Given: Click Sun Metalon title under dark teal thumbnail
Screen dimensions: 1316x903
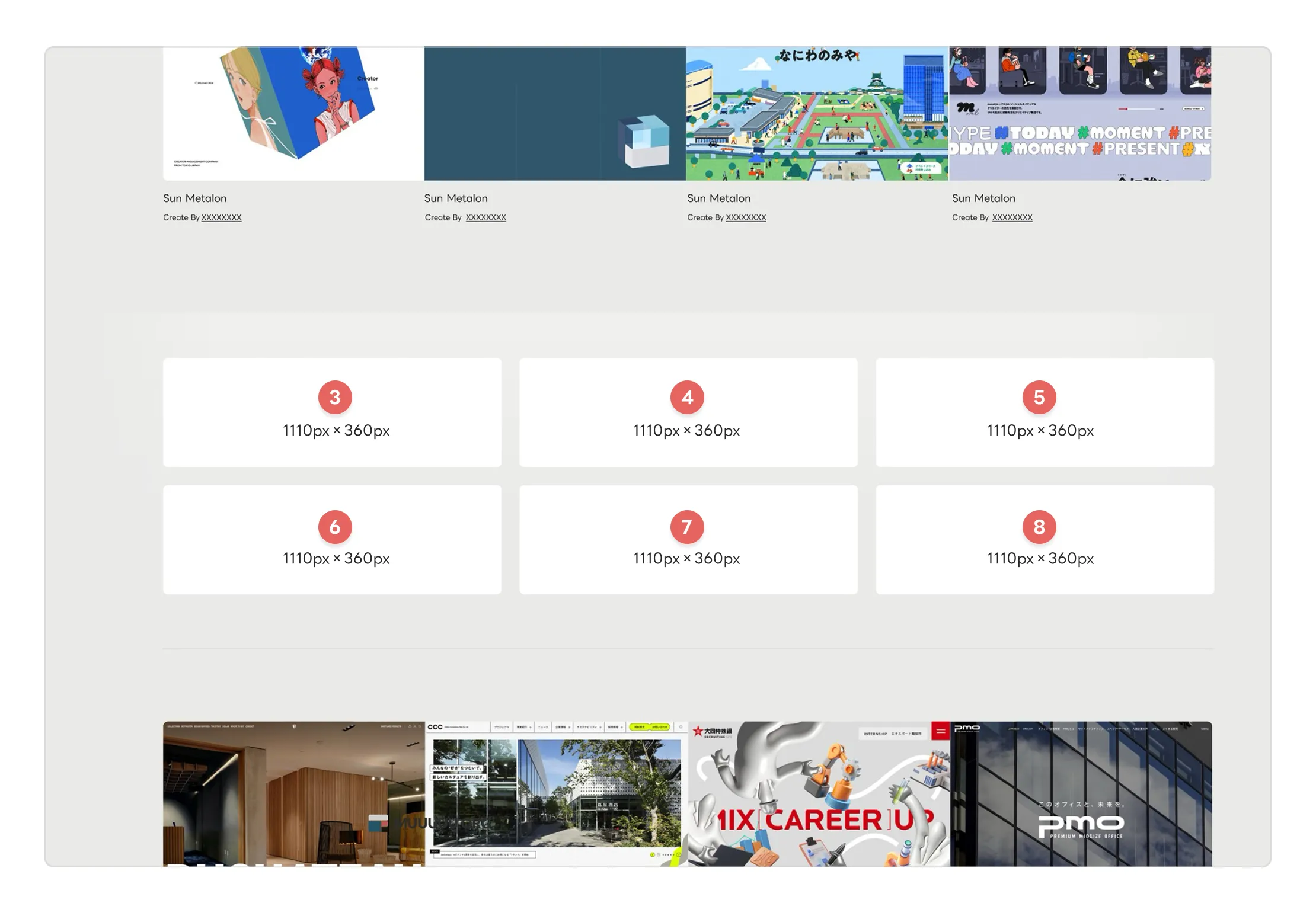Looking at the screenshot, I should 456,198.
